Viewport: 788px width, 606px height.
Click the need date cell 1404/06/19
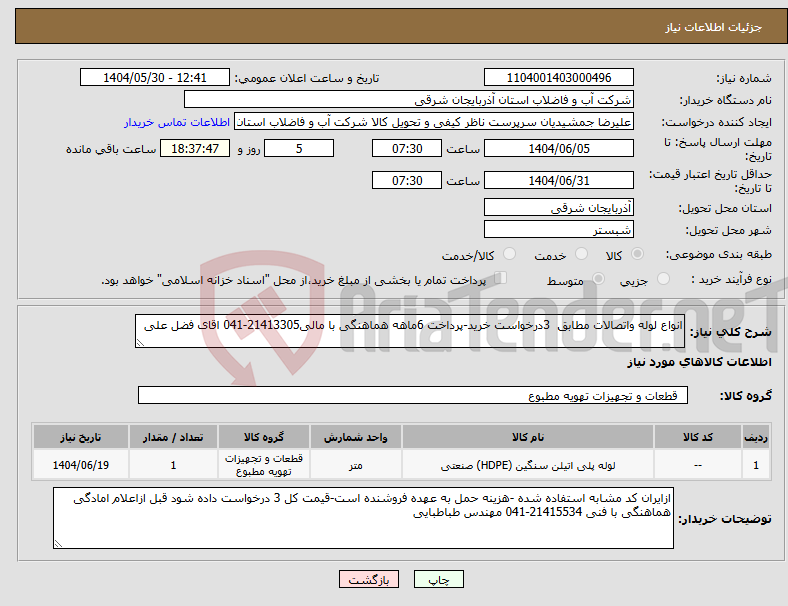point(80,465)
